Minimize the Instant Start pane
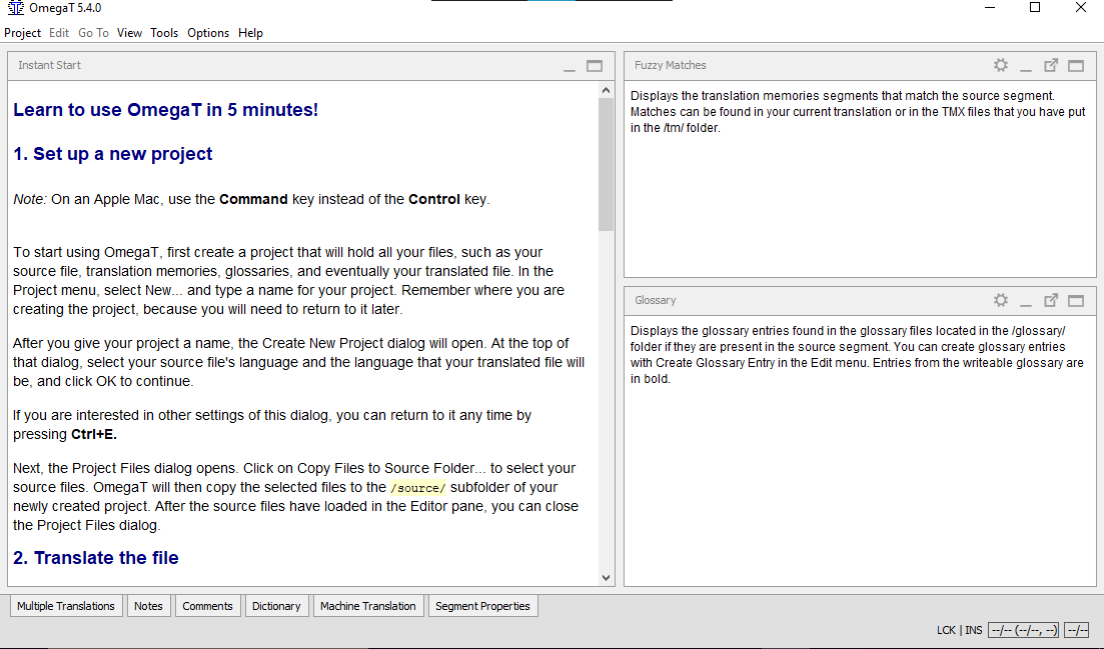 tap(570, 66)
